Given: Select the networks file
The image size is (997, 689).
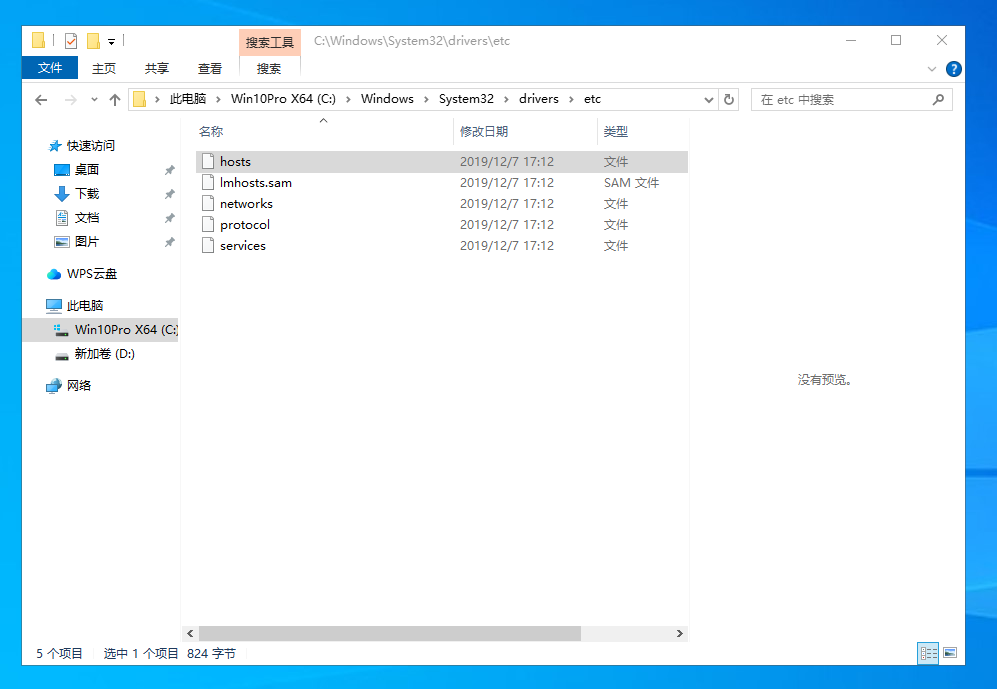Looking at the screenshot, I should coord(442,203).
